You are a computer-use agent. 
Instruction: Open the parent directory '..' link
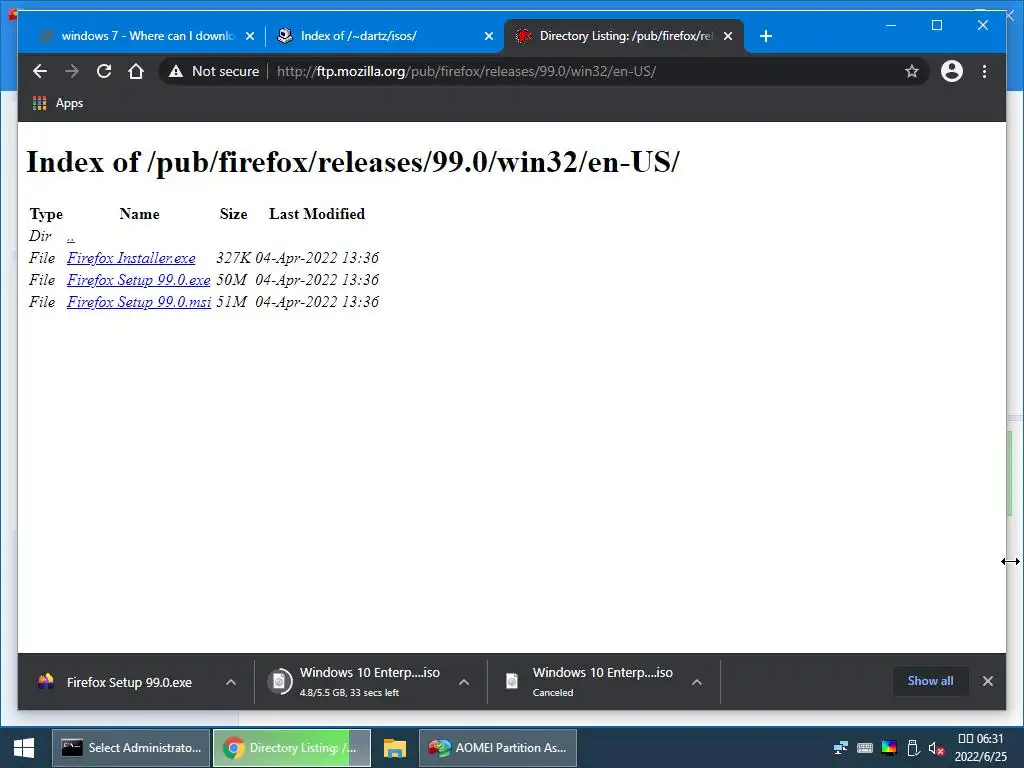[x=71, y=236]
